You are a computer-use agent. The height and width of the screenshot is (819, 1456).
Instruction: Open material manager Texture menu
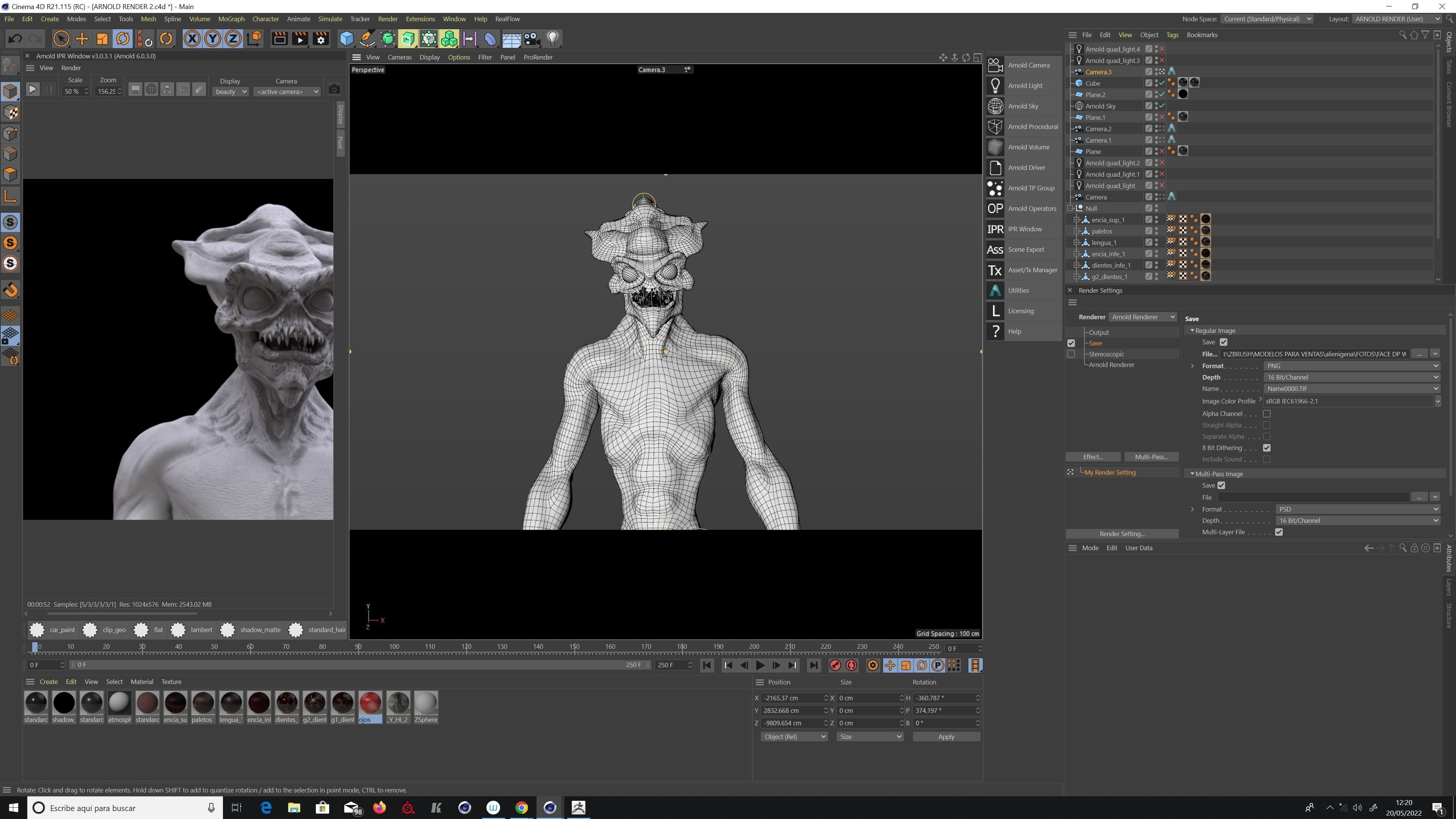tap(171, 682)
